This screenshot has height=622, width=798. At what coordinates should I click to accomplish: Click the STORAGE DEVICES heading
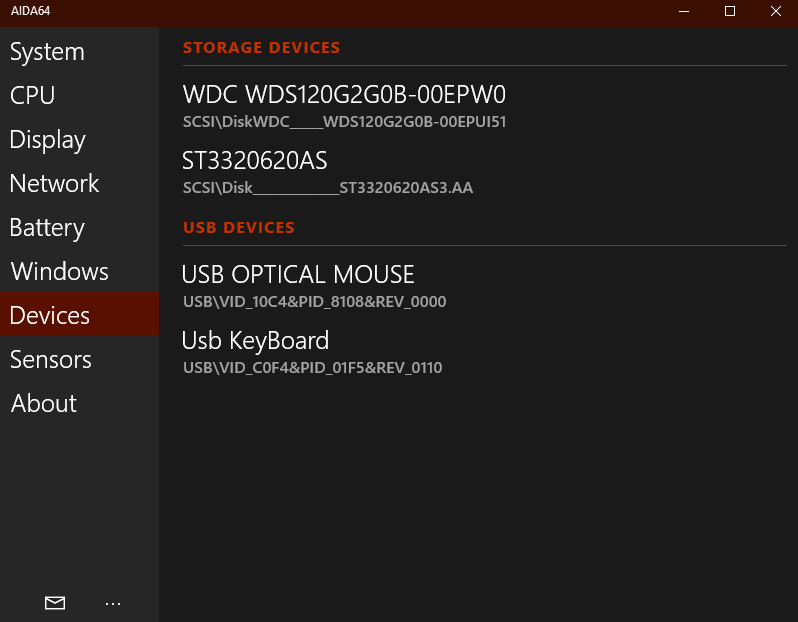[262, 48]
